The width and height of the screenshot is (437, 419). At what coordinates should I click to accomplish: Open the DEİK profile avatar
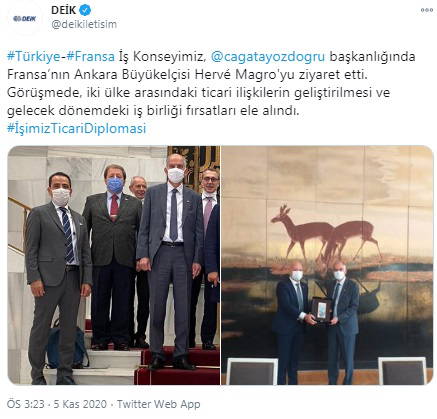click(24, 19)
